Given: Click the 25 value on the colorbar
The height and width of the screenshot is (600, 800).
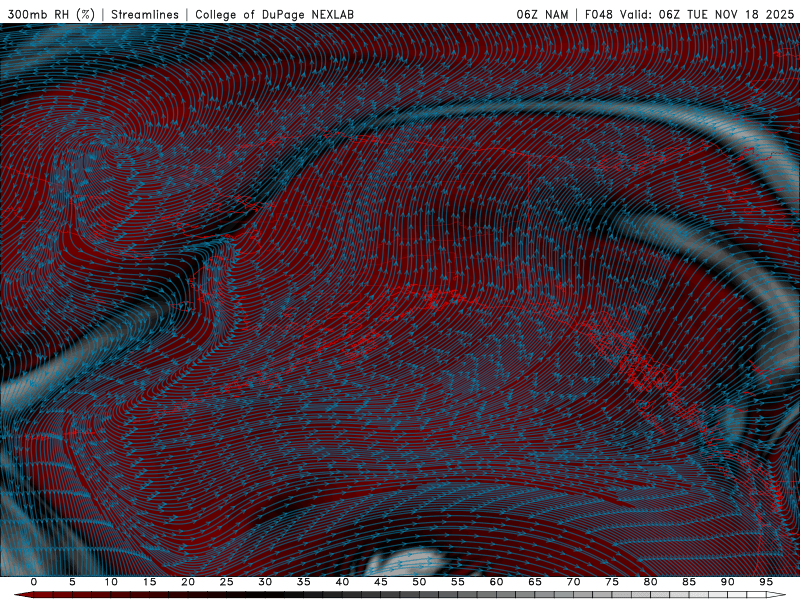Looking at the screenshot, I should [227, 582].
